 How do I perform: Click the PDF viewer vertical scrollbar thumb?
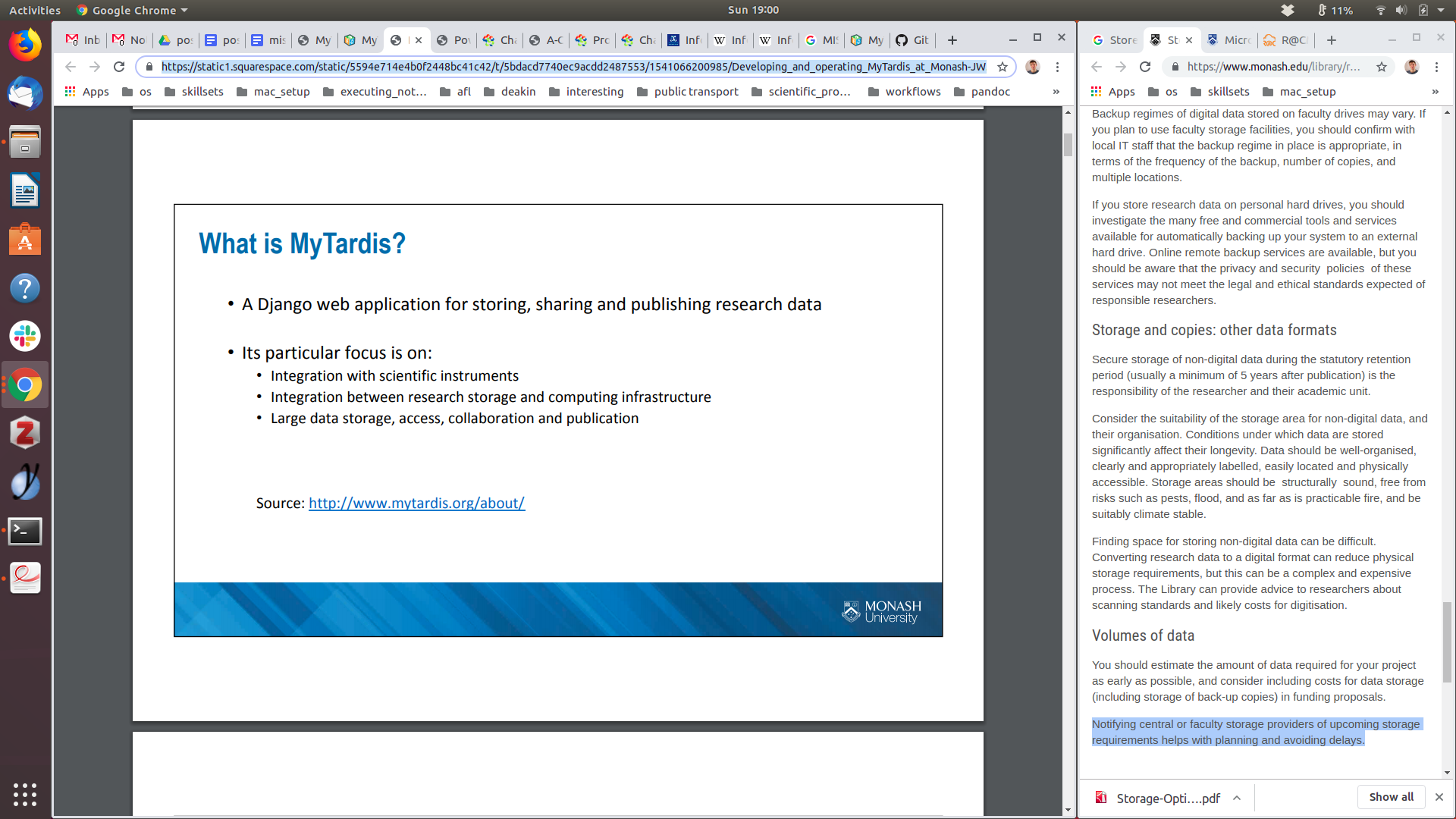[x=1068, y=144]
